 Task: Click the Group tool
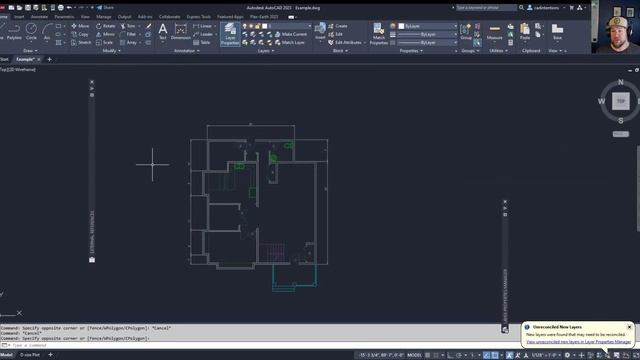click(466, 32)
